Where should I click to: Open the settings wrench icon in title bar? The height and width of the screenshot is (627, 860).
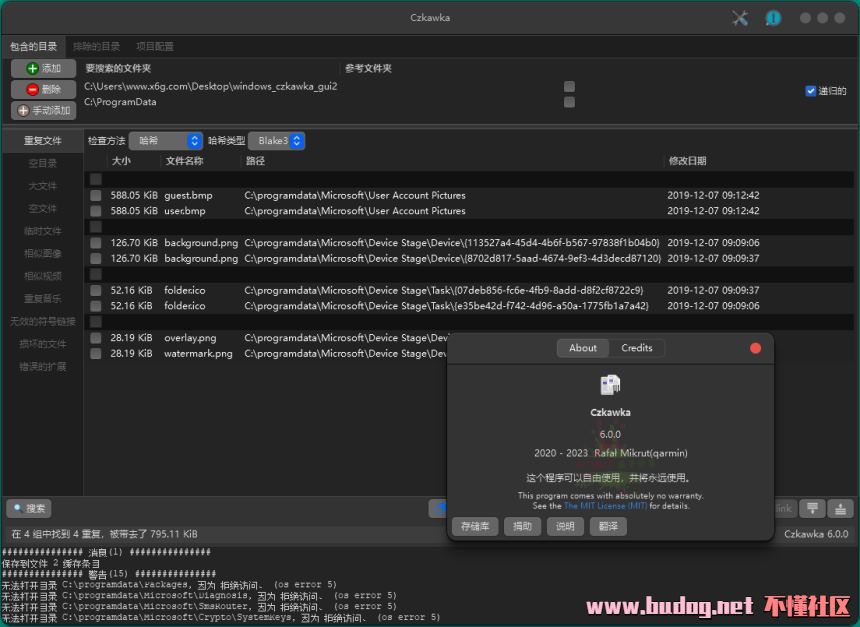[739, 18]
